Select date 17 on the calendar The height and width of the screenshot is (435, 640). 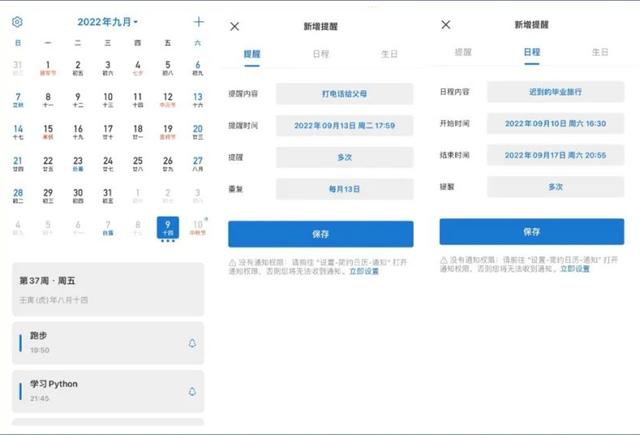108,132
